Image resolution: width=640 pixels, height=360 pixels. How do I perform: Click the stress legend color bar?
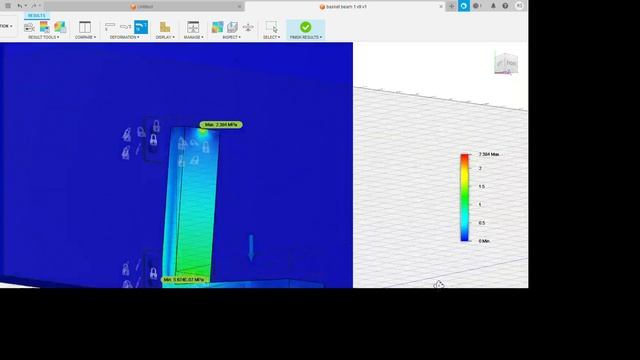(464, 198)
